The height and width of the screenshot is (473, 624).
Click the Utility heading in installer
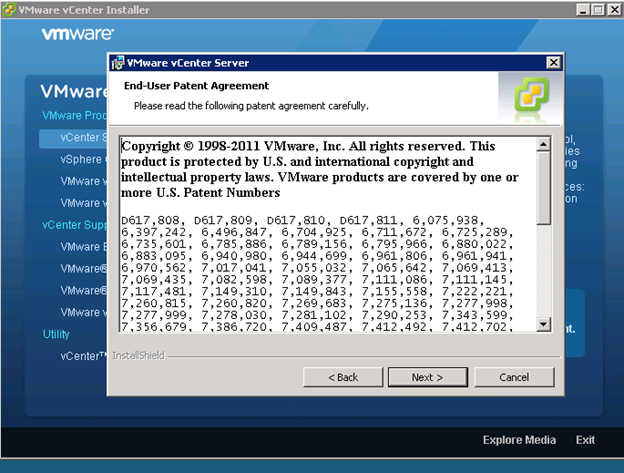pos(56,334)
